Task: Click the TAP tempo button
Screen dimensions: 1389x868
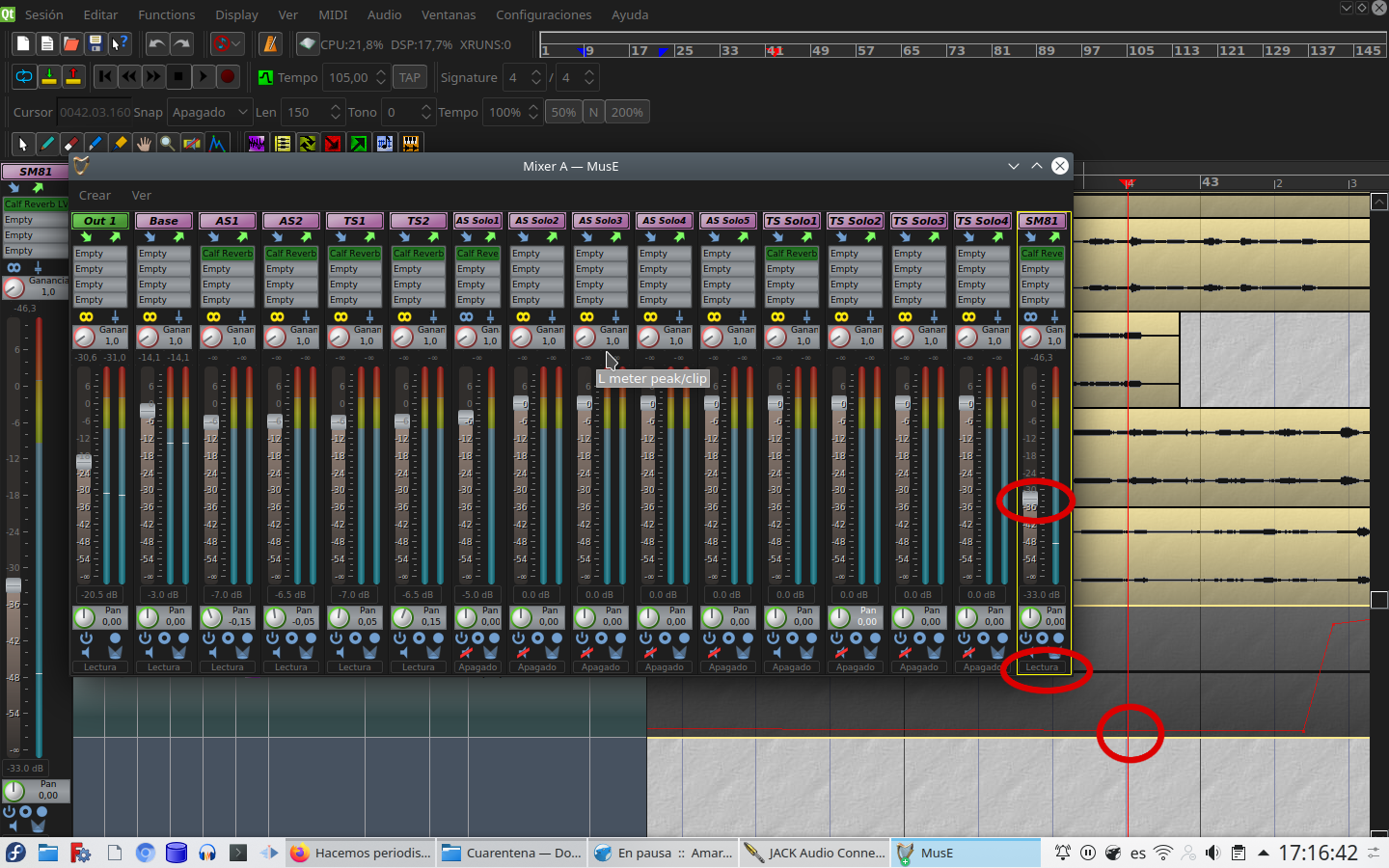Action: tap(410, 77)
